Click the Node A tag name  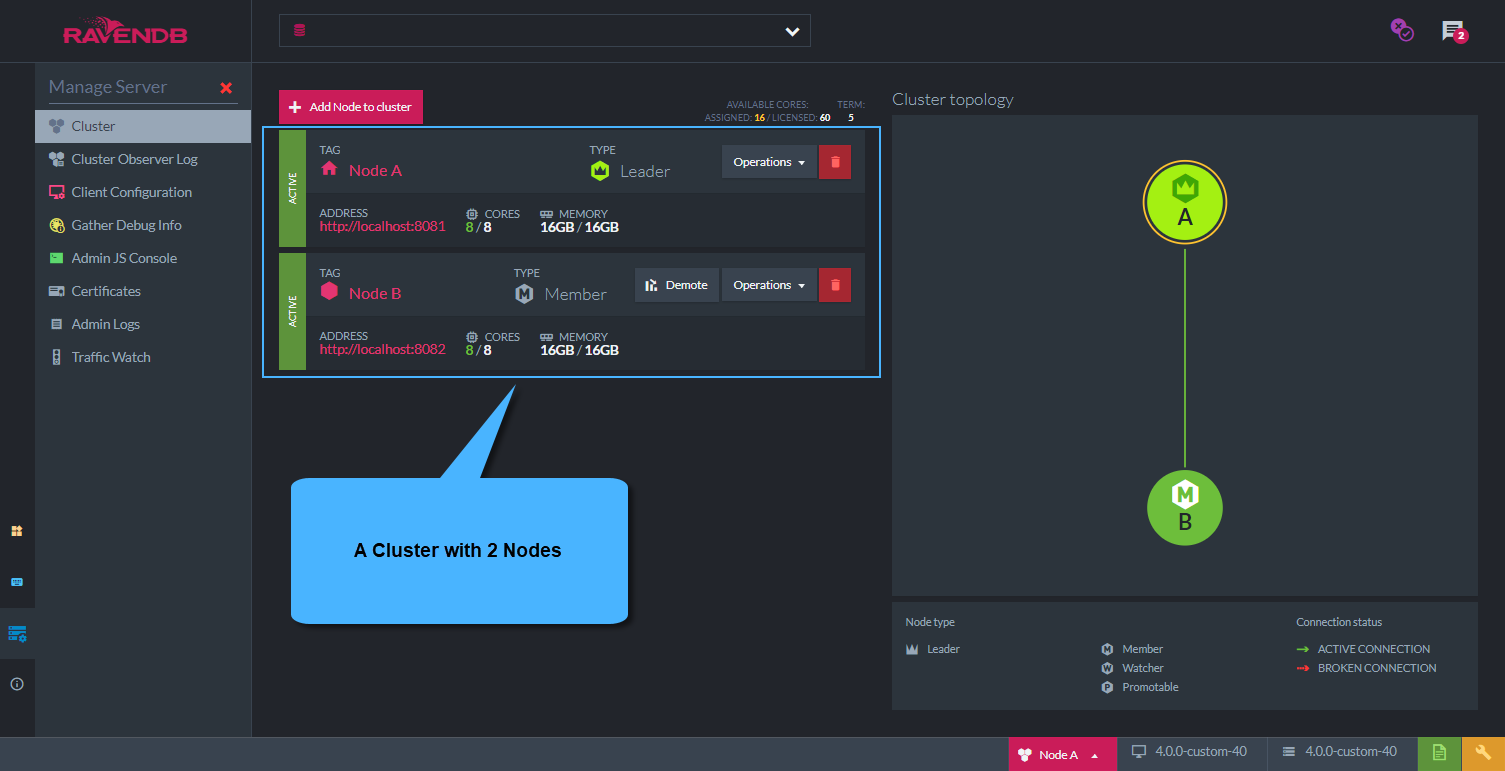point(375,171)
